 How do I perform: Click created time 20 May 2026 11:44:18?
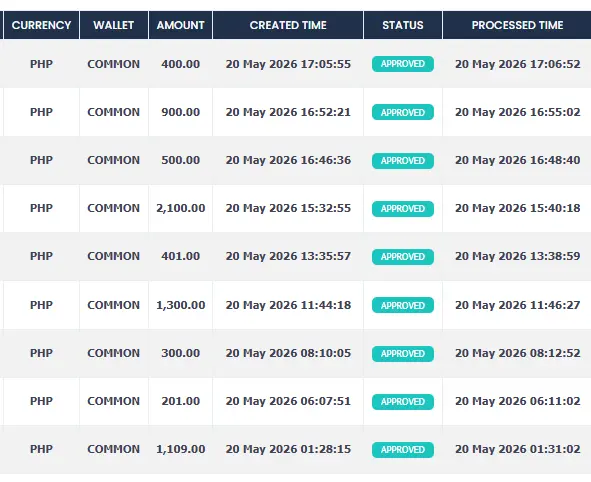288,305
